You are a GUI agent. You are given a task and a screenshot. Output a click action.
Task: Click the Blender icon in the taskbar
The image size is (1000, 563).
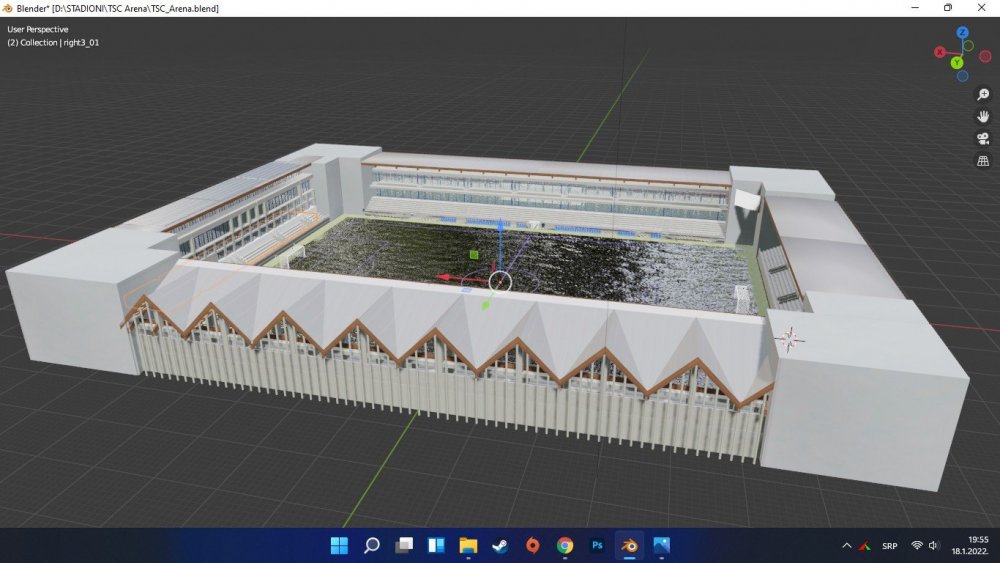[629, 546]
